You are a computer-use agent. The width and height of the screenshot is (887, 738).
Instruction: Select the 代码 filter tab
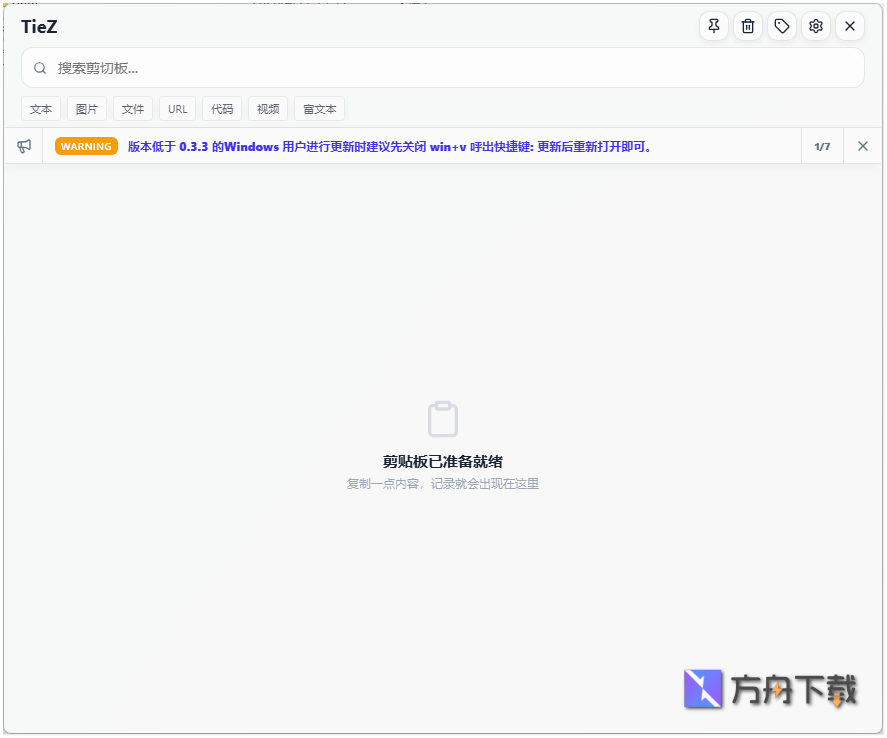pyautogui.click(x=221, y=108)
